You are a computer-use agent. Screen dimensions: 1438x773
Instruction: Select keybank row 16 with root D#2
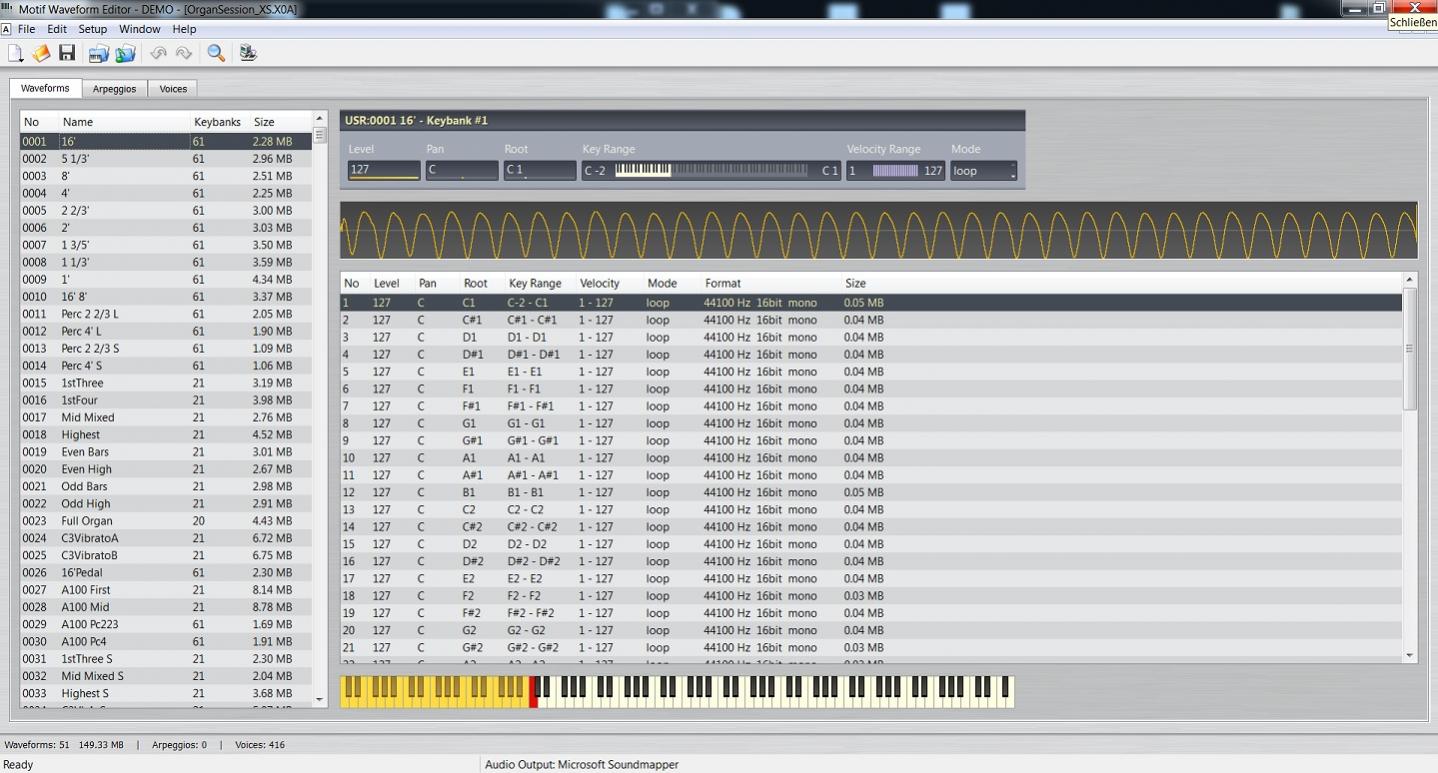click(x=871, y=561)
